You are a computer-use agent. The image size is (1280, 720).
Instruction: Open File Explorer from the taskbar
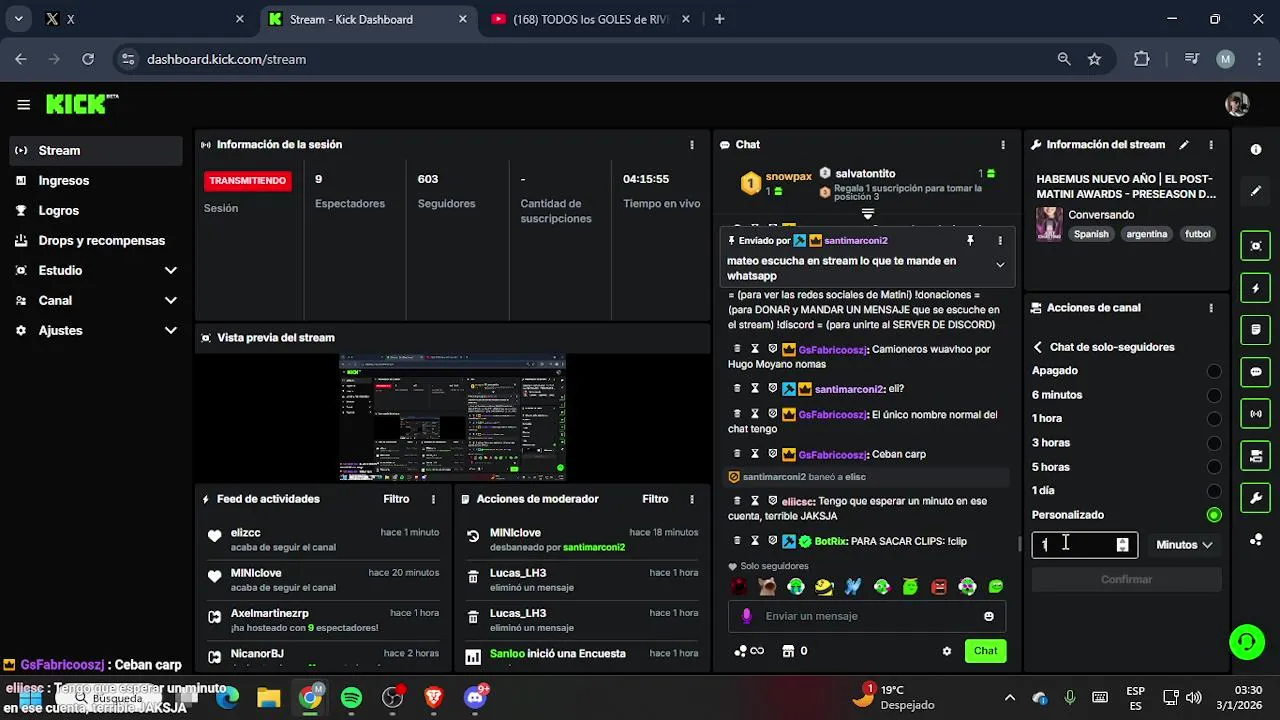(x=268, y=698)
